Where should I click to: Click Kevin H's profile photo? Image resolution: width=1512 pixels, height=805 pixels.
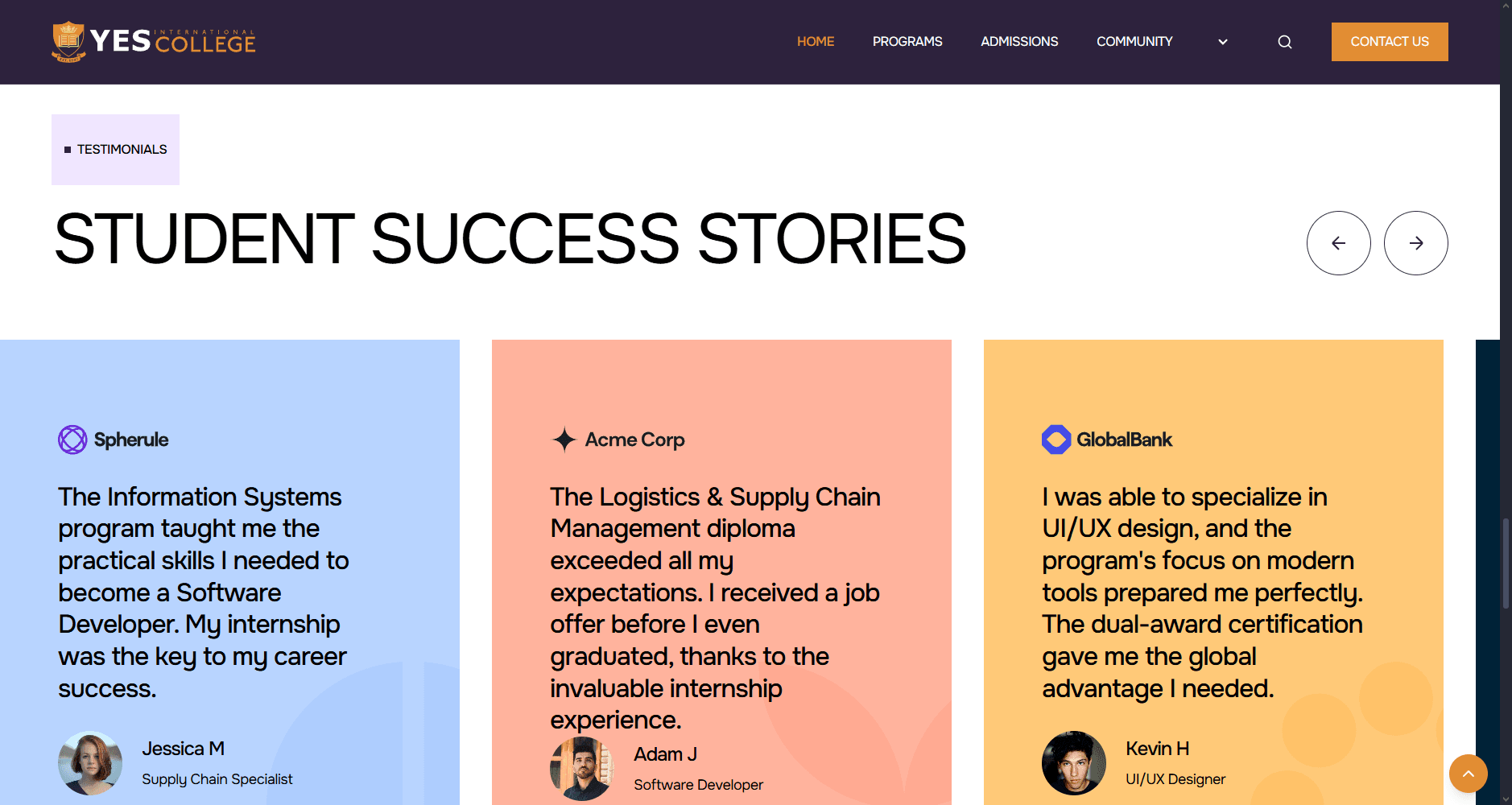click(1074, 763)
